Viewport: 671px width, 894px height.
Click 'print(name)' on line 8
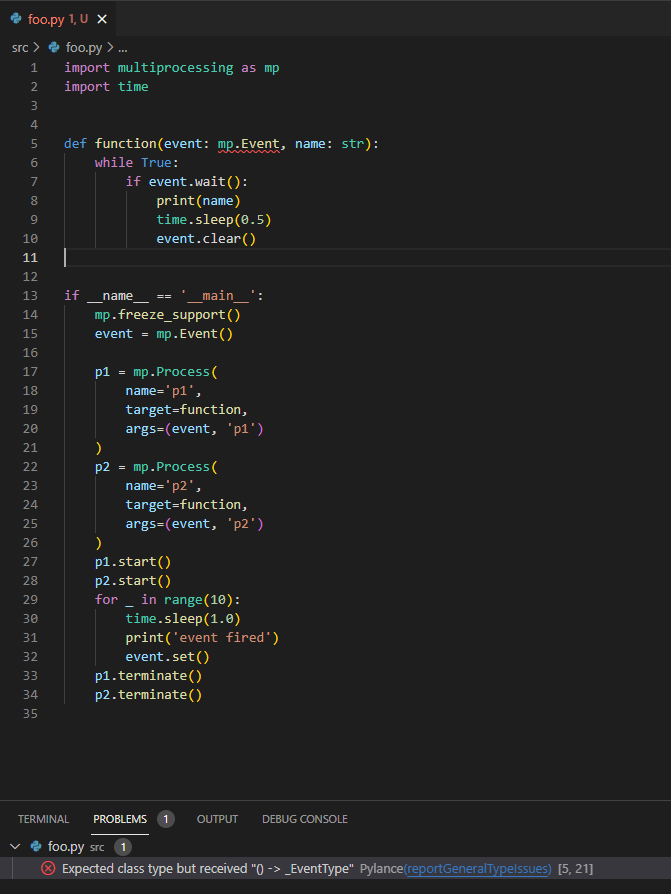point(198,201)
